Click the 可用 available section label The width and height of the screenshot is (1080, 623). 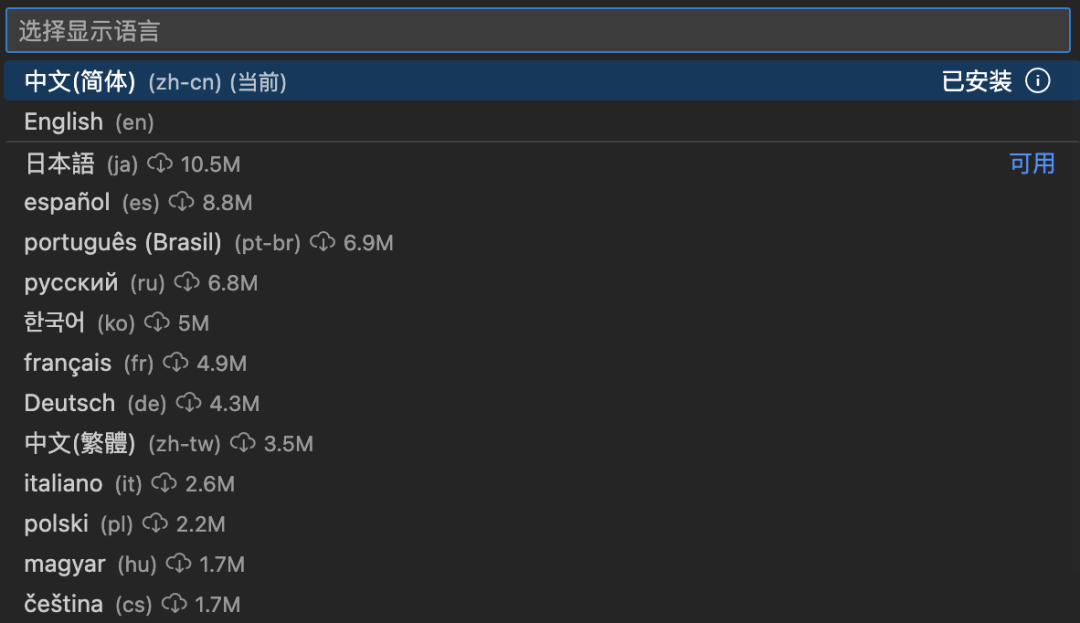tap(1032, 164)
